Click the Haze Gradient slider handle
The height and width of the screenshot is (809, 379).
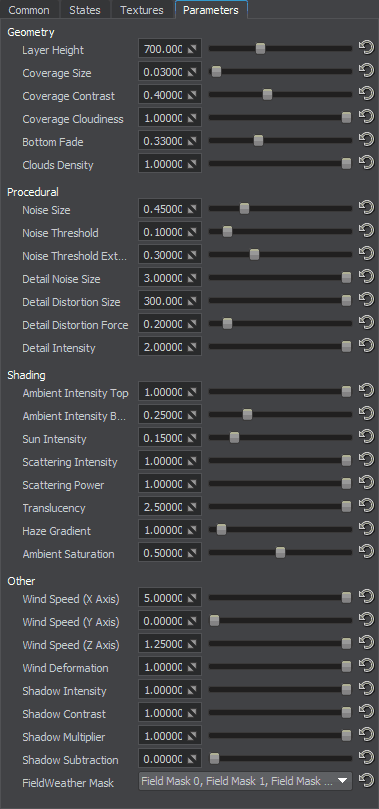click(221, 529)
